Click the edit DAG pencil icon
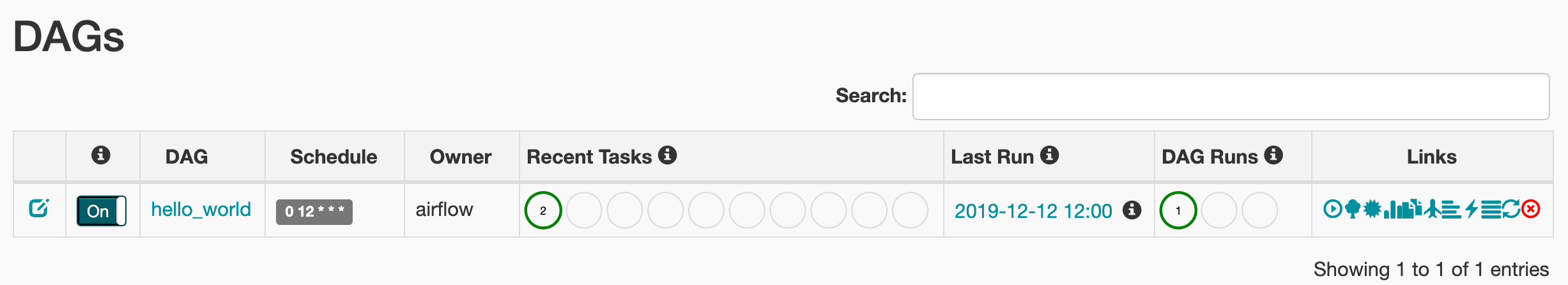 pyautogui.click(x=39, y=208)
